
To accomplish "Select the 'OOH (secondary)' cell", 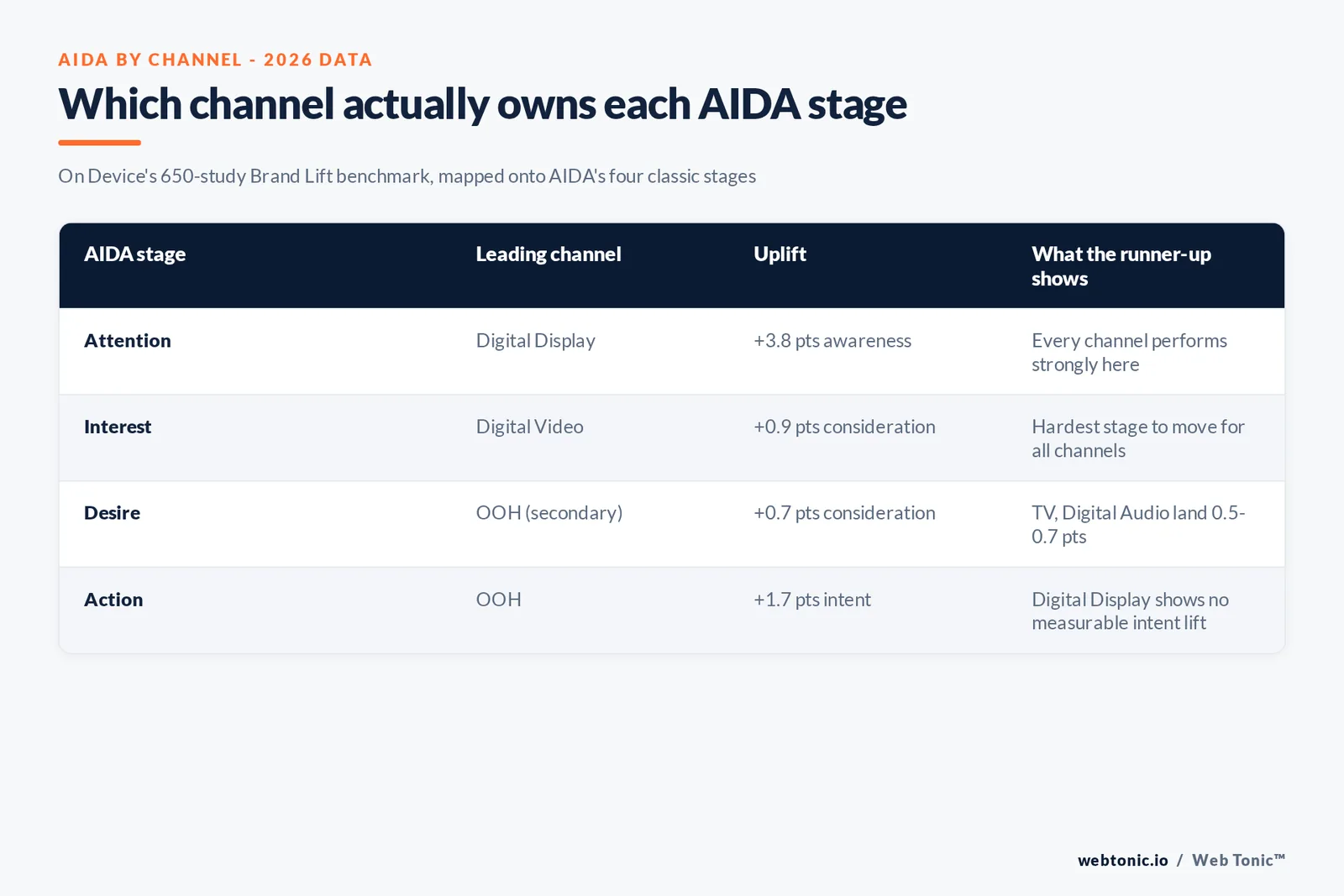I will pos(549,513).
